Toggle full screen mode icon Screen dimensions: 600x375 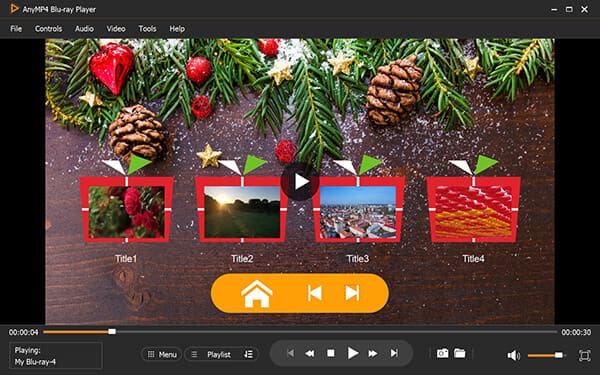point(584,355)
